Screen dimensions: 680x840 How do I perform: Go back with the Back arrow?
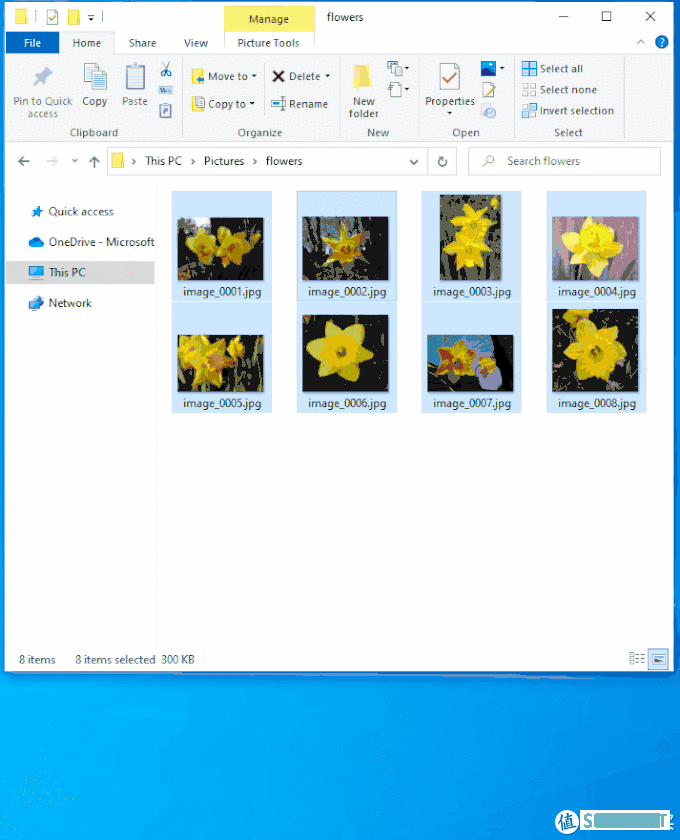[x=24, y=161]
